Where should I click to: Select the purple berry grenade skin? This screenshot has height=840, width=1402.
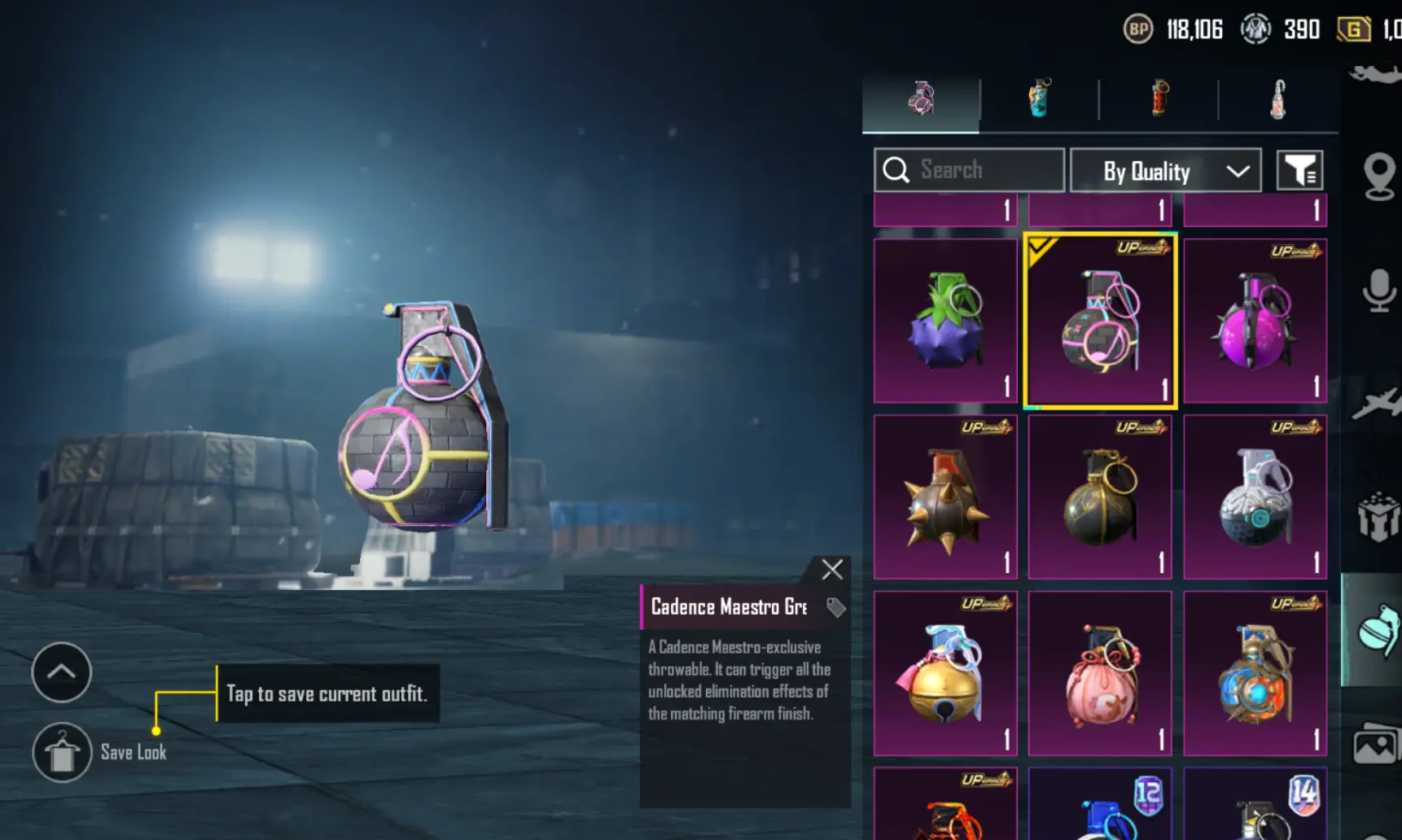click(x=945, y=321)
